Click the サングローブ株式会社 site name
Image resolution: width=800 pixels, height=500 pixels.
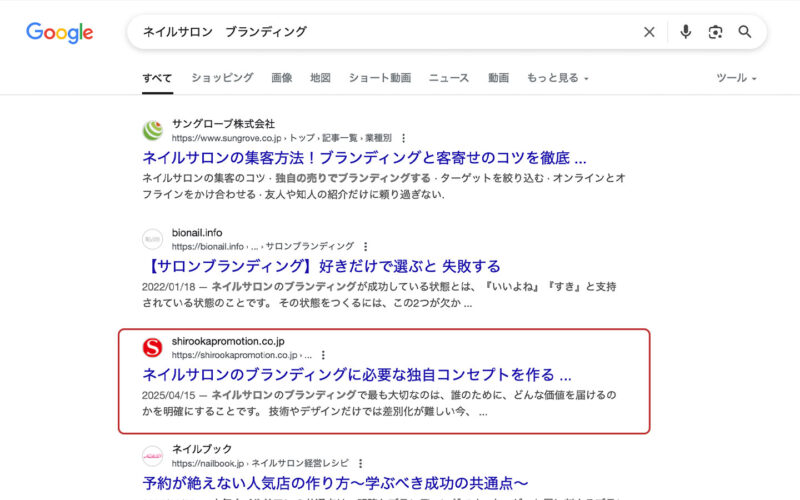pyautogui.click(x=223, y=124)
